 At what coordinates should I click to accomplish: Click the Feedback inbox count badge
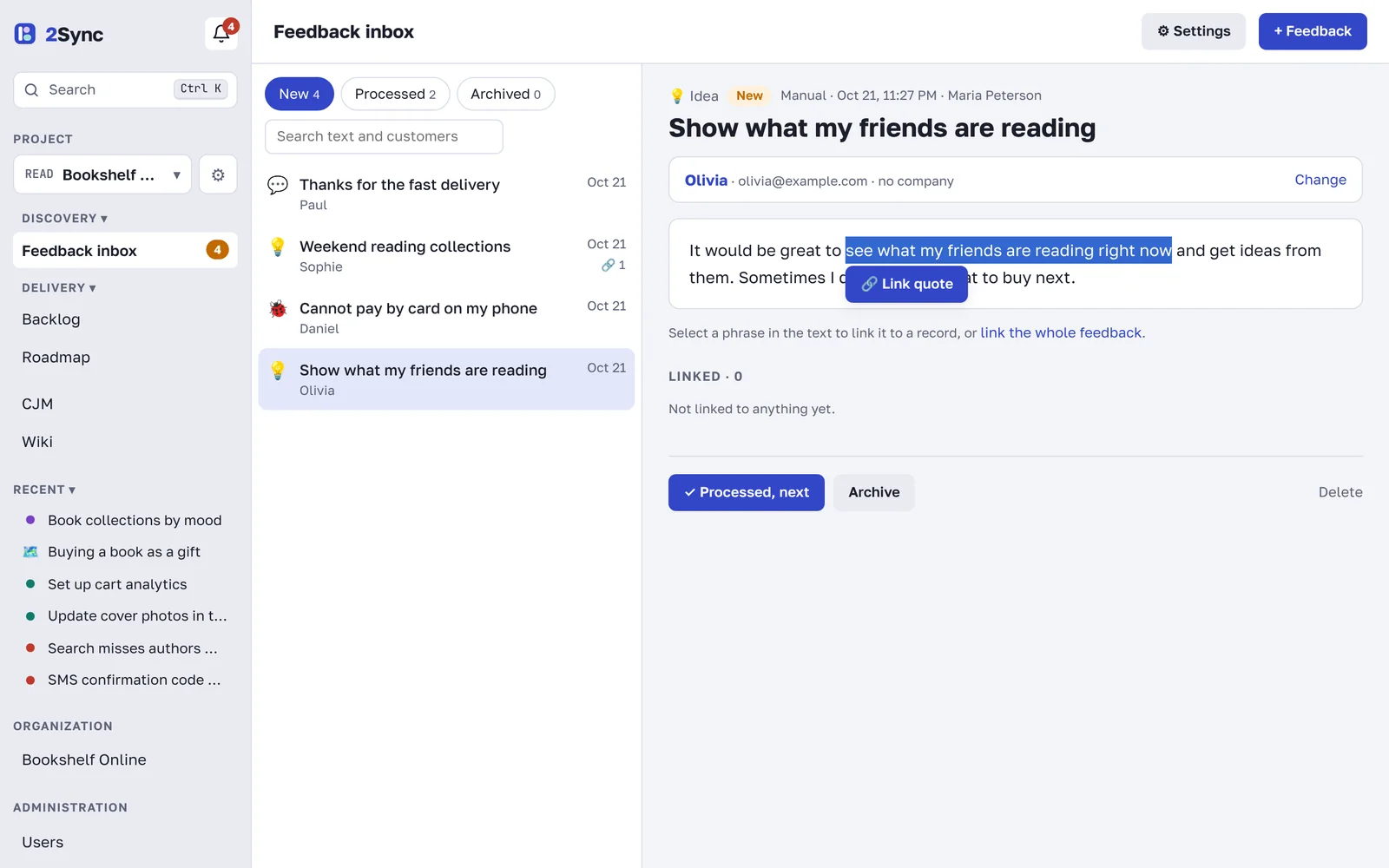coord(217,250)
